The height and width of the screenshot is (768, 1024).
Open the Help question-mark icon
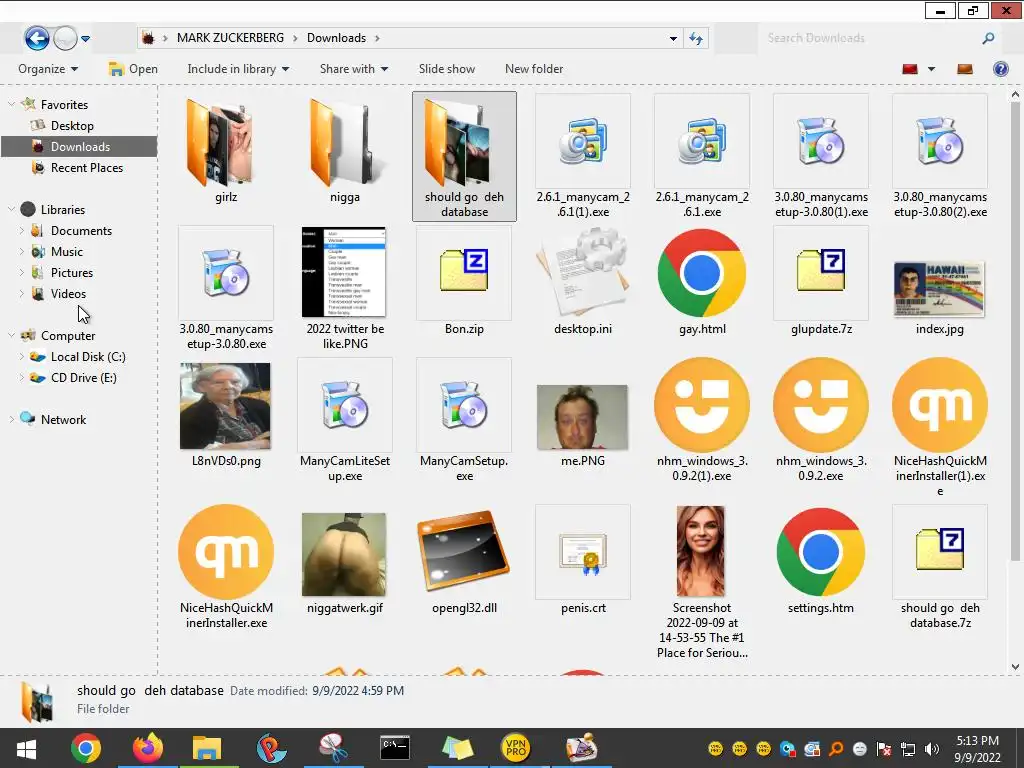(x=1000, y=69)
